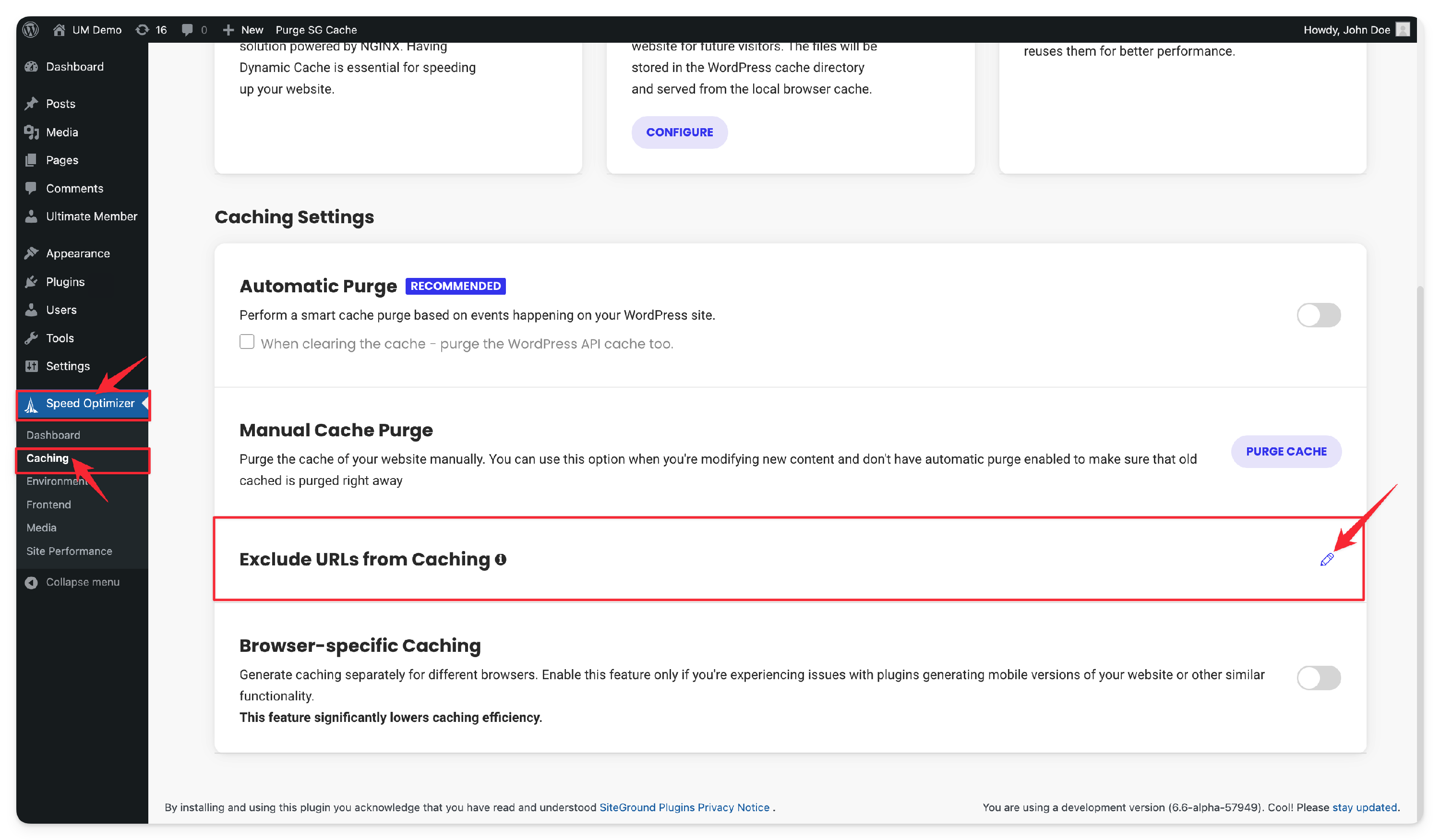The image size is (1440, 840).
Task: Open Dashboard from the sidebar gauge icon
Action: click(31, 67)
